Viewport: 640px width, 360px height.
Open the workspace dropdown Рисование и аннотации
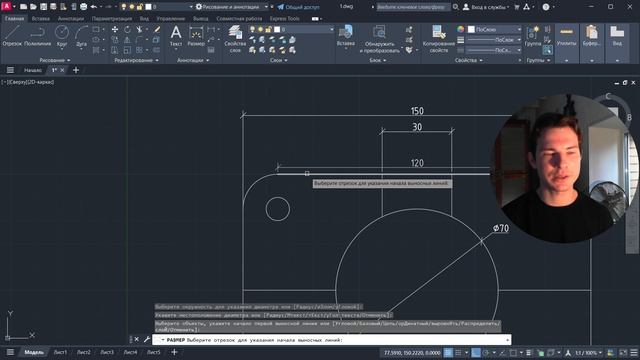click(x=232, y=7)
